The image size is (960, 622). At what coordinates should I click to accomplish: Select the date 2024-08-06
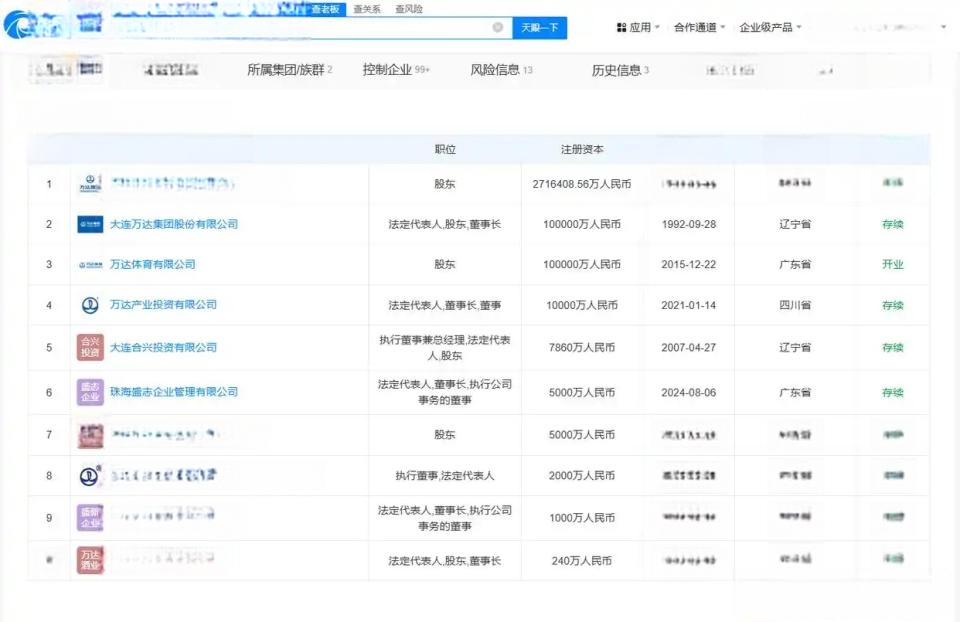point(689,392)
